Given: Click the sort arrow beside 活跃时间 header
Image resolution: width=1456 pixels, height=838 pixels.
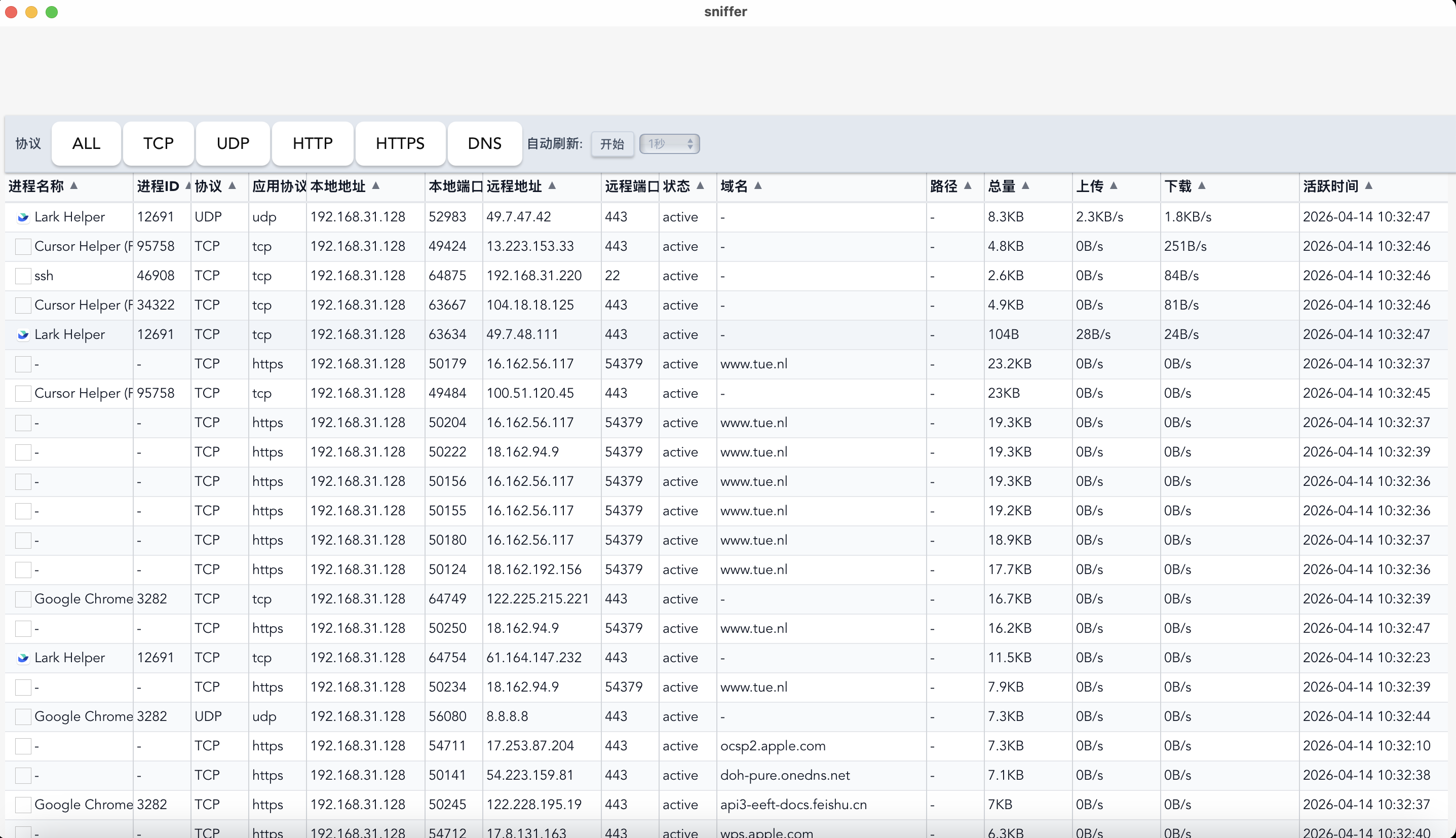Looking at the screenshot, I should [x=1368, y=185].
